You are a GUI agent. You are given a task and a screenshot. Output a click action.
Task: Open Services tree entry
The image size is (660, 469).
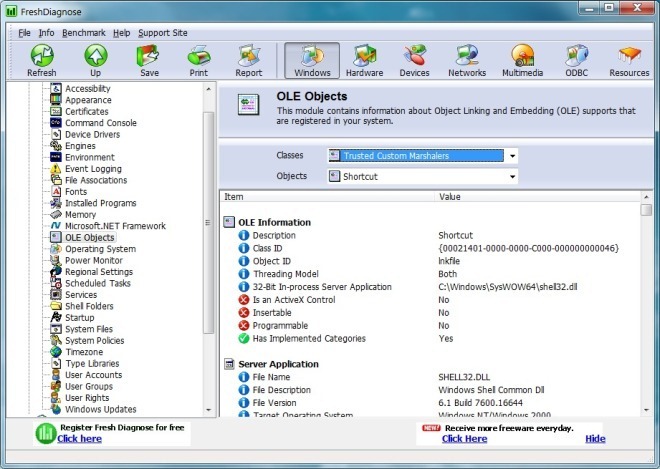click(81, 294)
